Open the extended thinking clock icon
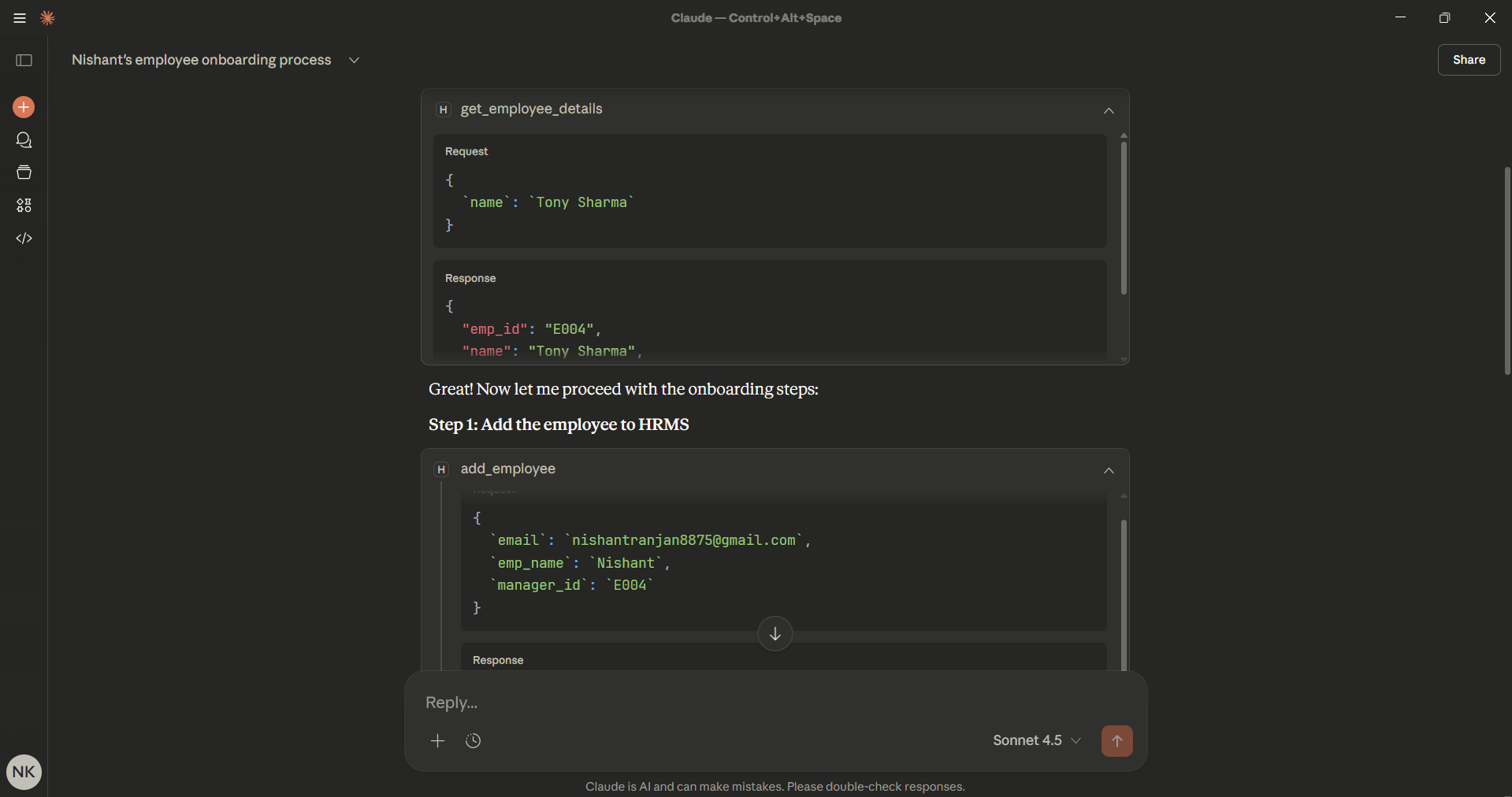The height and width of the screenshot is (797, 1512). (473, 741)
